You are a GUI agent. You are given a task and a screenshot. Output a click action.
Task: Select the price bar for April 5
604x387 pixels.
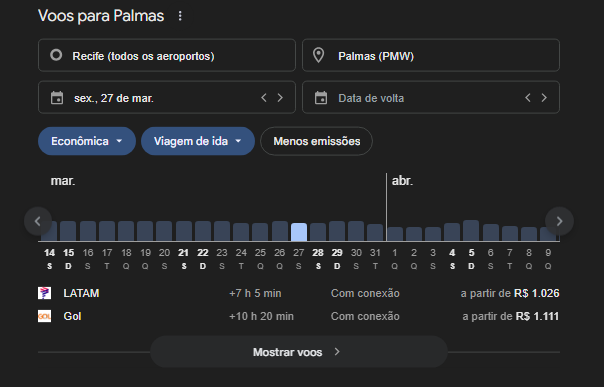pos(471,231)
